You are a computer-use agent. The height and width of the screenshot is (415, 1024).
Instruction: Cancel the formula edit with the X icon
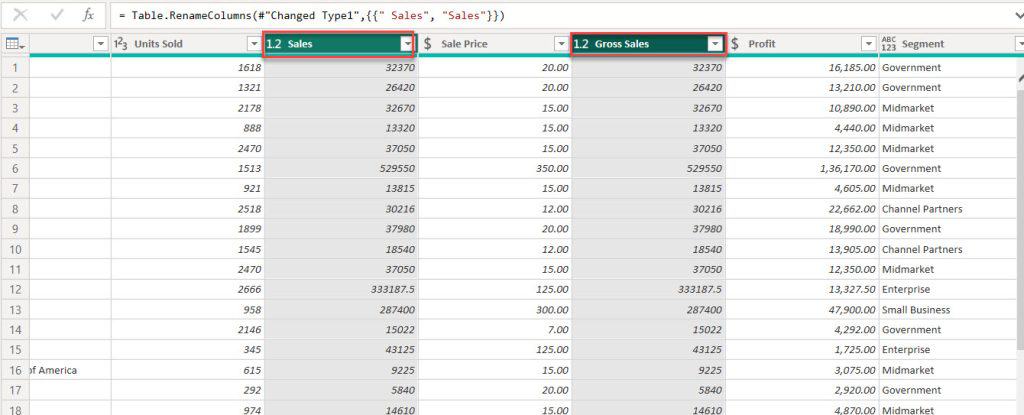tap(21, 15)
